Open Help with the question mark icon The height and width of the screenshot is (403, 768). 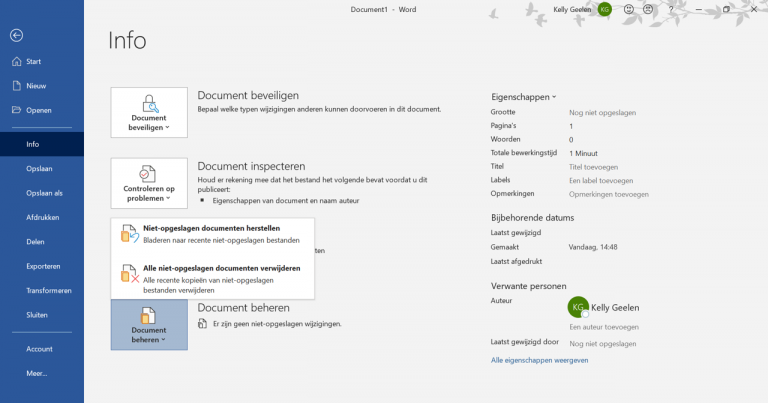tap(671, 9)
